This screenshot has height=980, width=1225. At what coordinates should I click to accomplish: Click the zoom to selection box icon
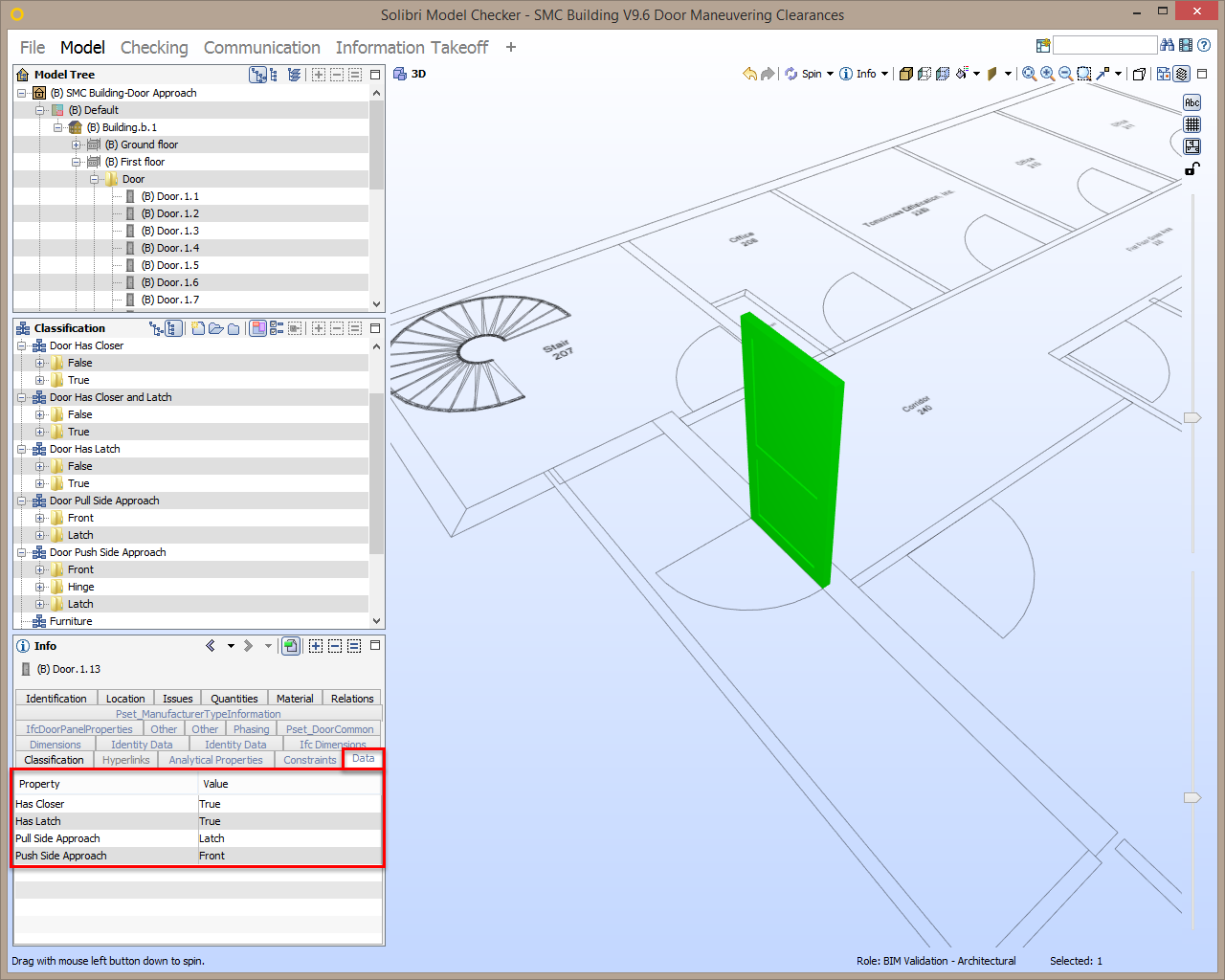pos(1083,74)
